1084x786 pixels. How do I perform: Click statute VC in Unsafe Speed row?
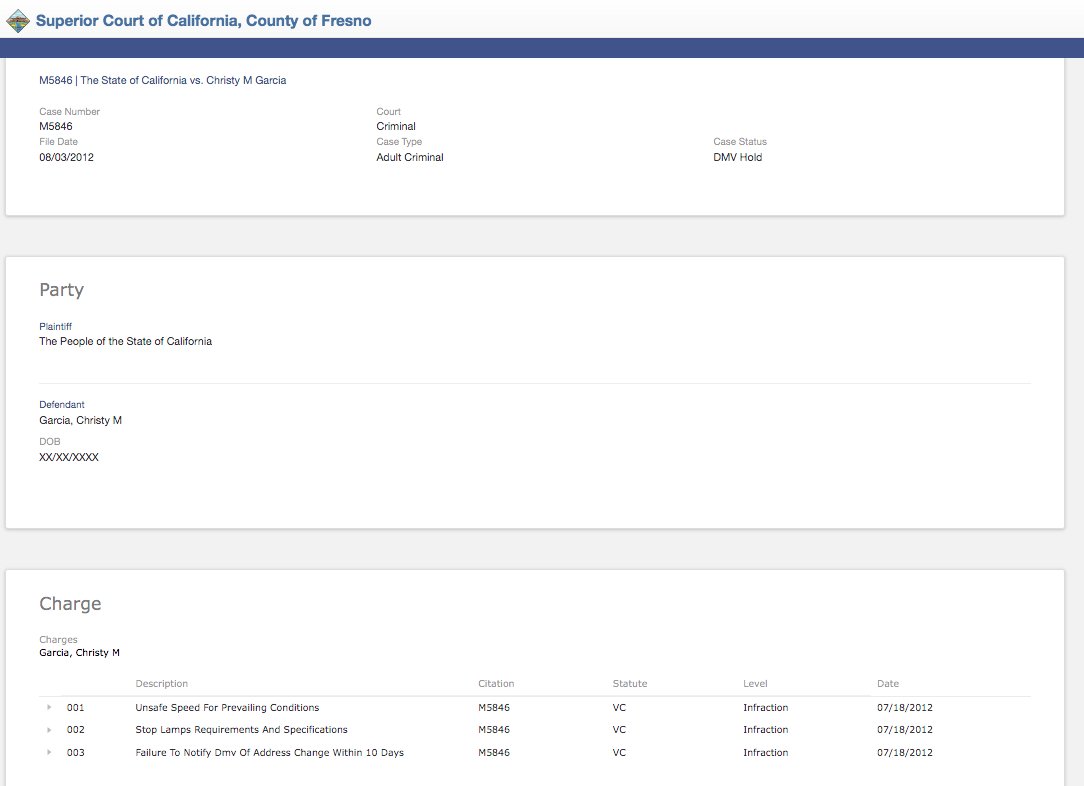tap(619, 707)
